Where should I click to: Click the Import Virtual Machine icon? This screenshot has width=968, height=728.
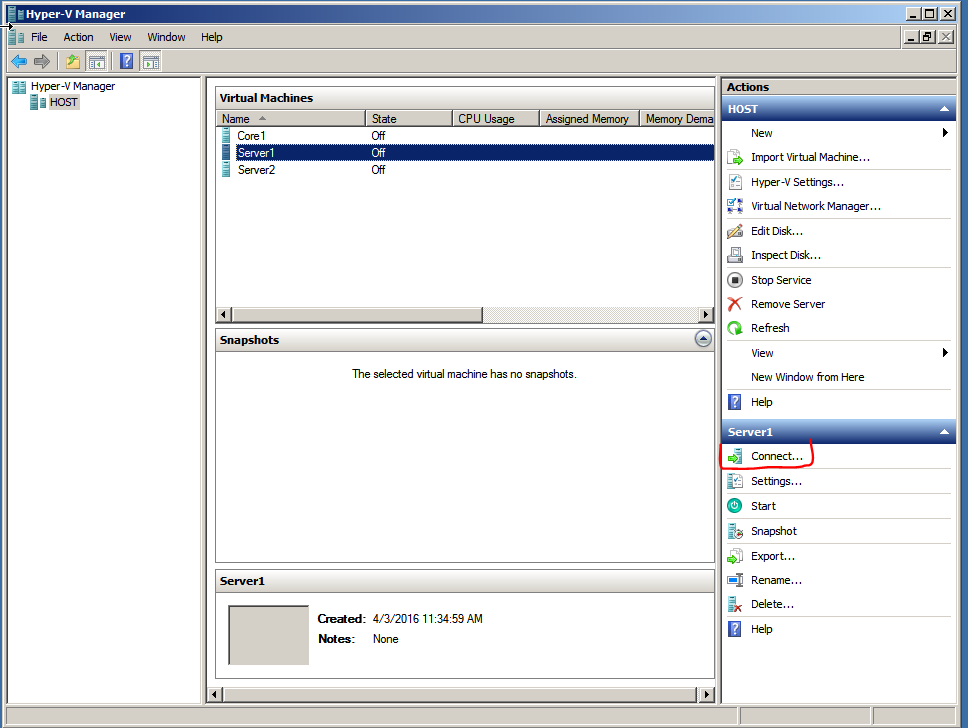(x=735, y=157)
